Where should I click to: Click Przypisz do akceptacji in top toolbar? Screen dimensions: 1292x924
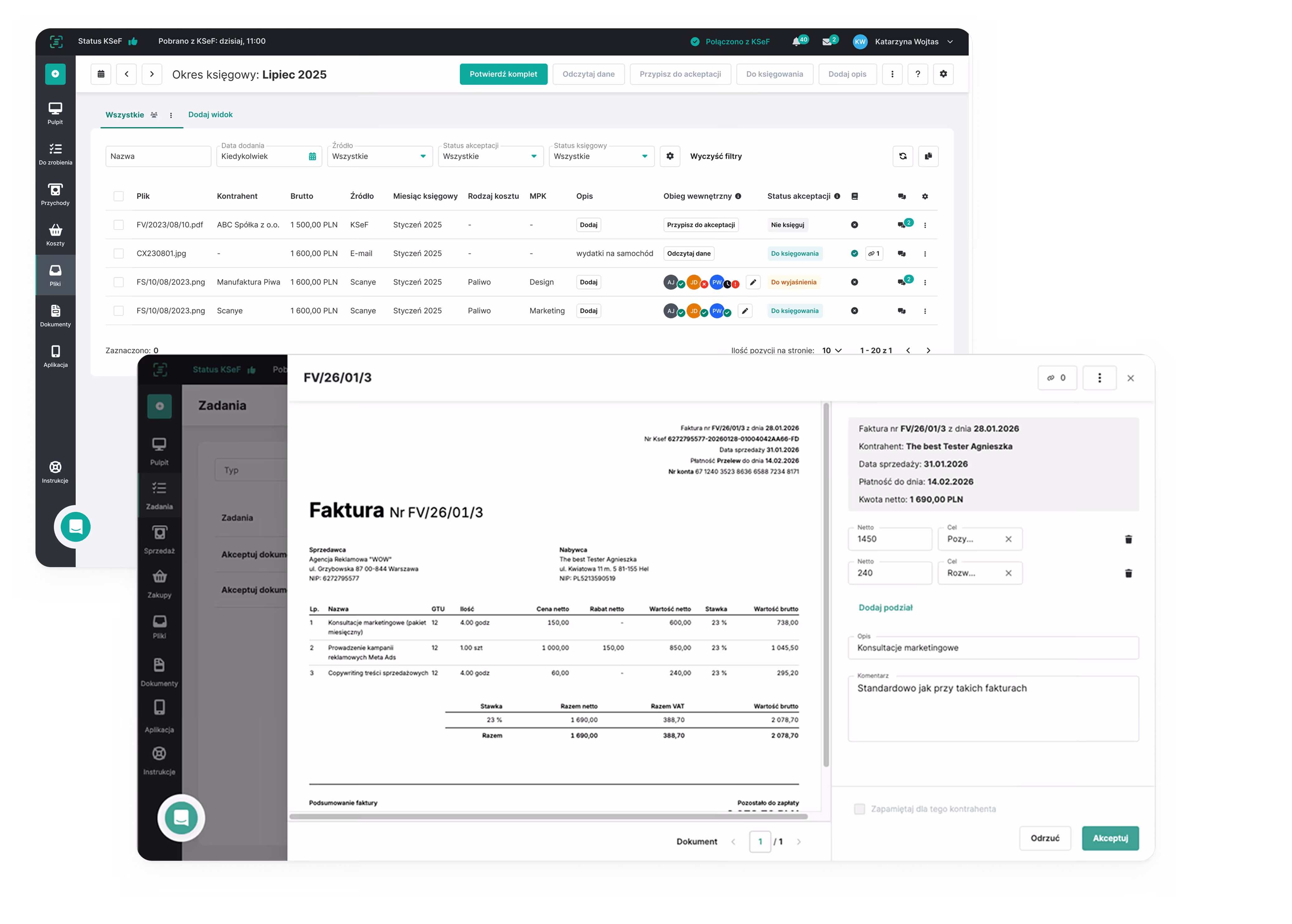680,74
